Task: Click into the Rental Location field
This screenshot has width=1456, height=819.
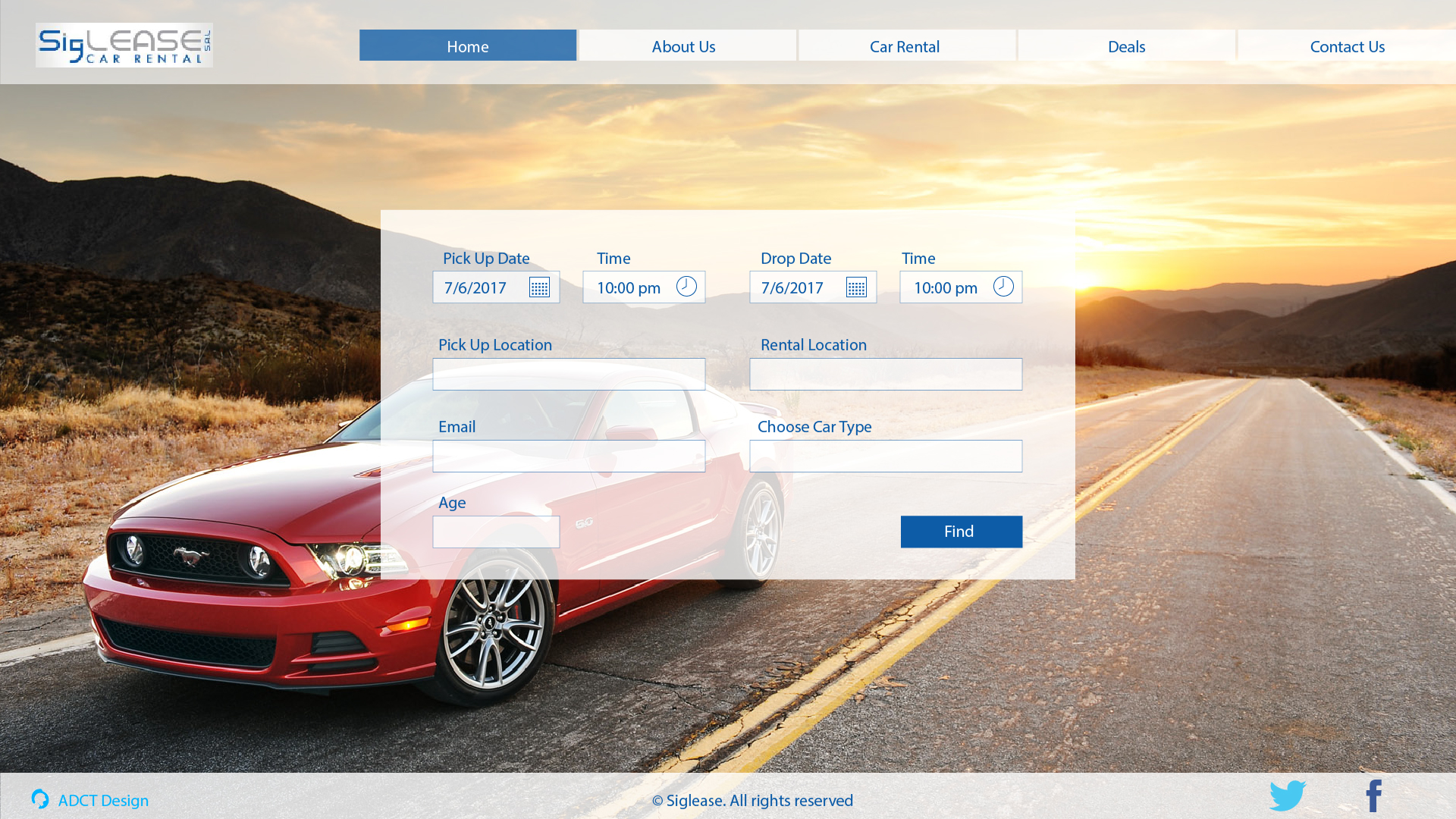Action: 886,375
